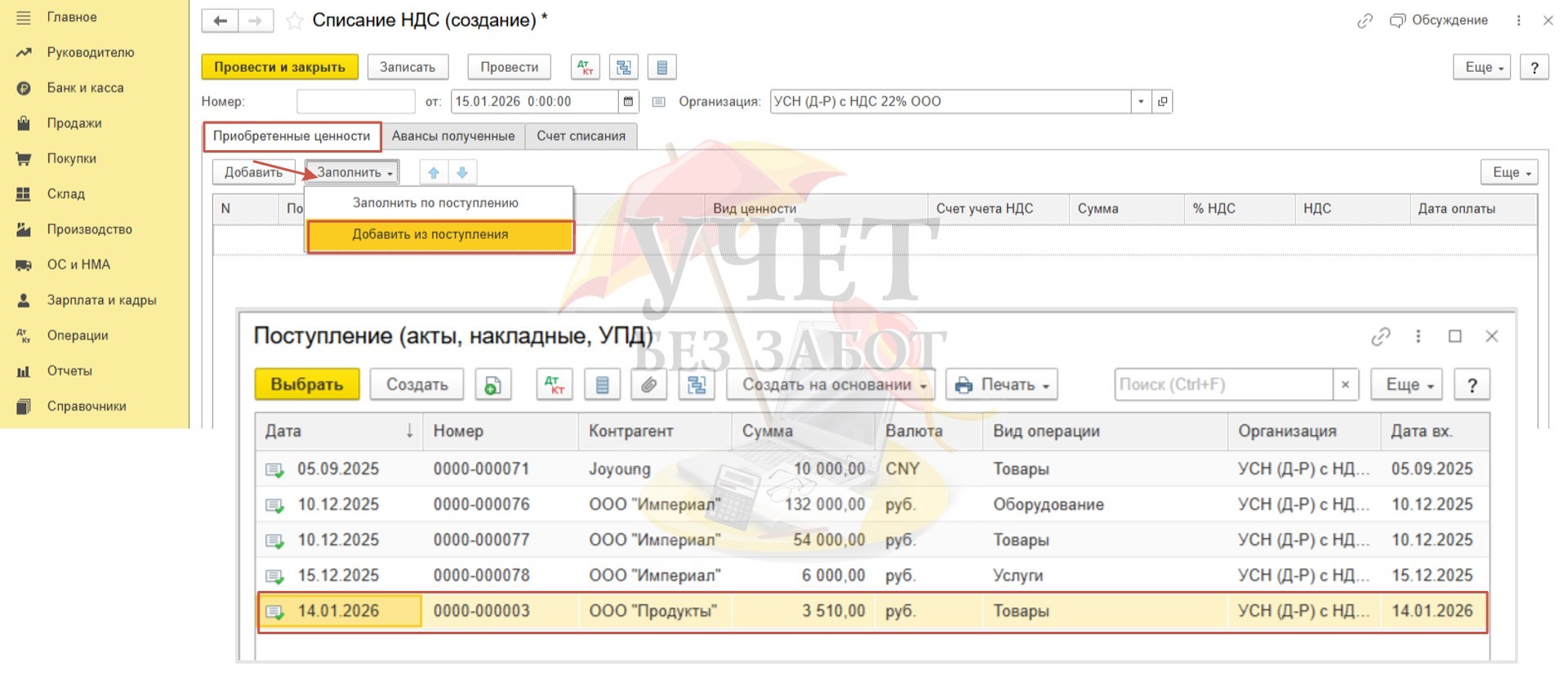This screenshot has height=675, width=1568.
Task: Click the move row down arrow
Action: [x=462, y=172]
